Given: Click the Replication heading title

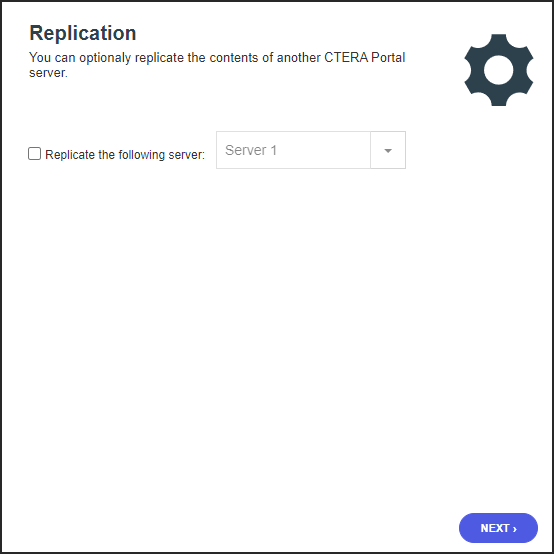Looking at the screenshot, I should click(x=83, y=33).
